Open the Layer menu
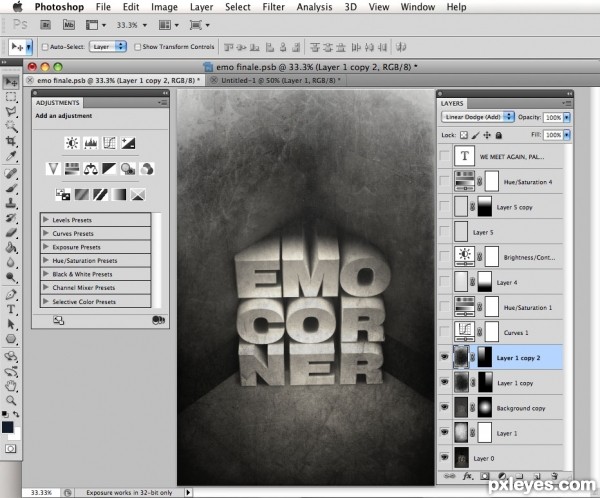The height and width of the screenshot is (498, 600). 201,7
